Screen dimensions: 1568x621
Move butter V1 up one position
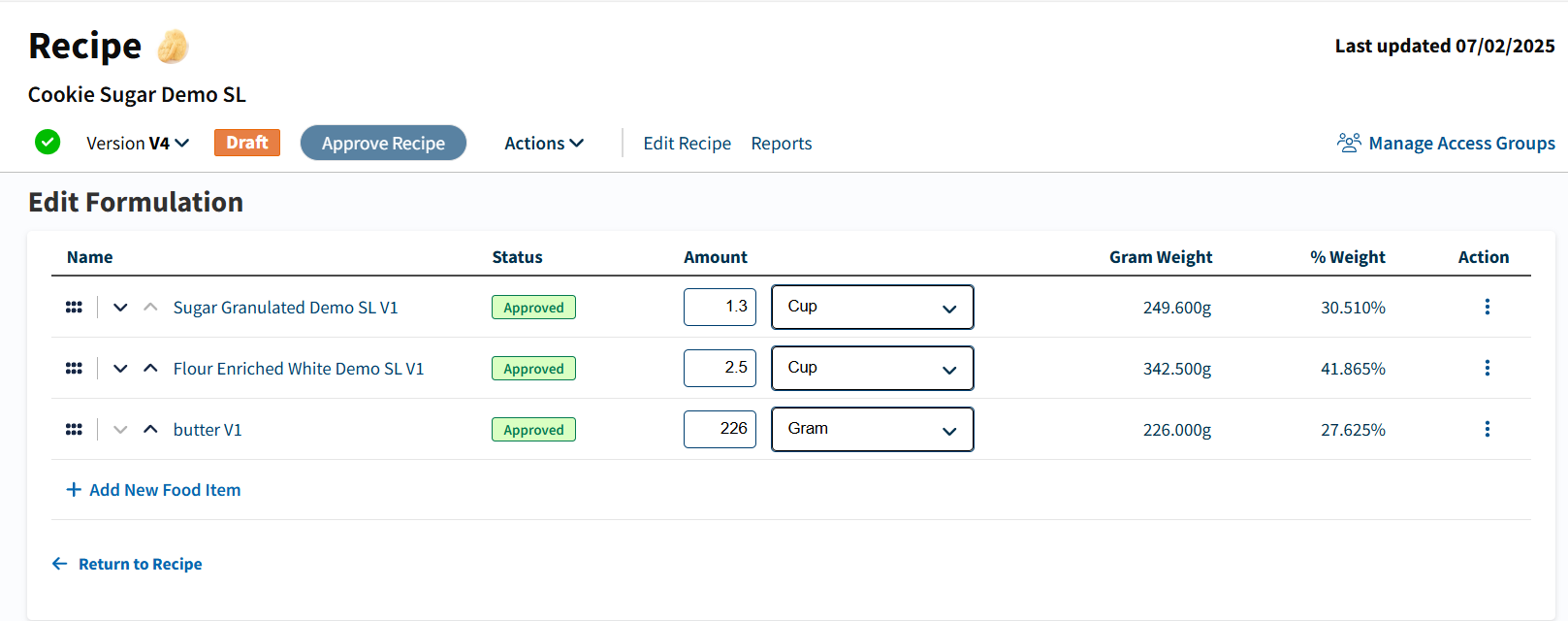pos(150,430)
